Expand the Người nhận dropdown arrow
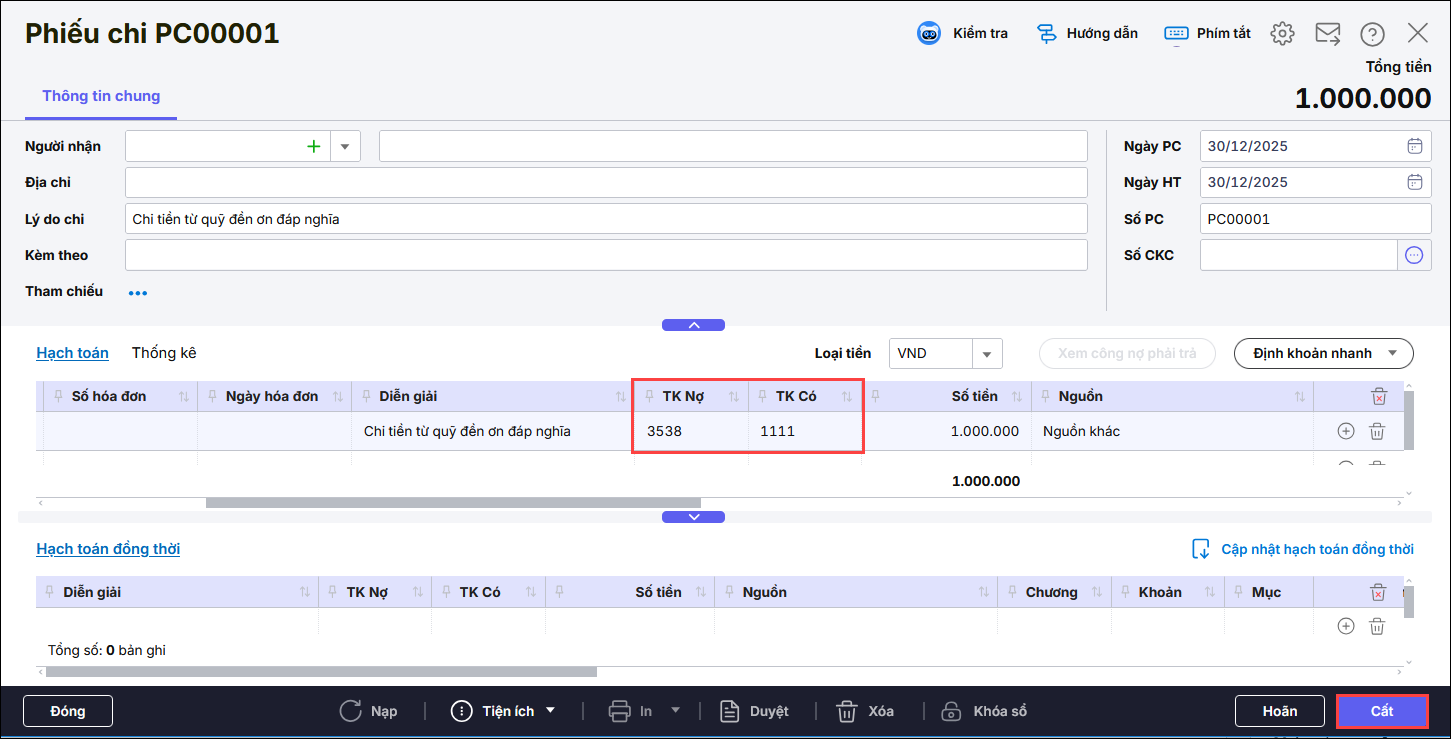This screenshot has height=739, width=1451. pyautogui.click(x=345, y=146)
